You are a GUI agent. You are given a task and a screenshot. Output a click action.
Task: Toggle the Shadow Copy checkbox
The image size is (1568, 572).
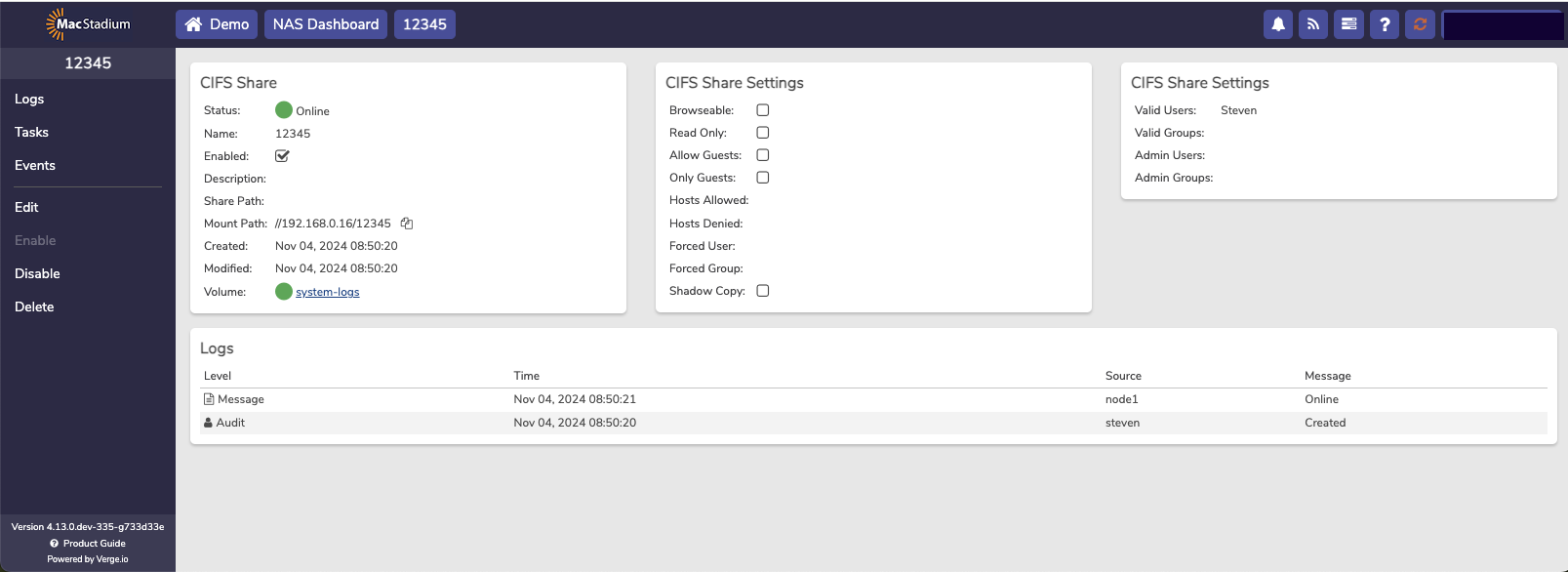click(763, 291)
